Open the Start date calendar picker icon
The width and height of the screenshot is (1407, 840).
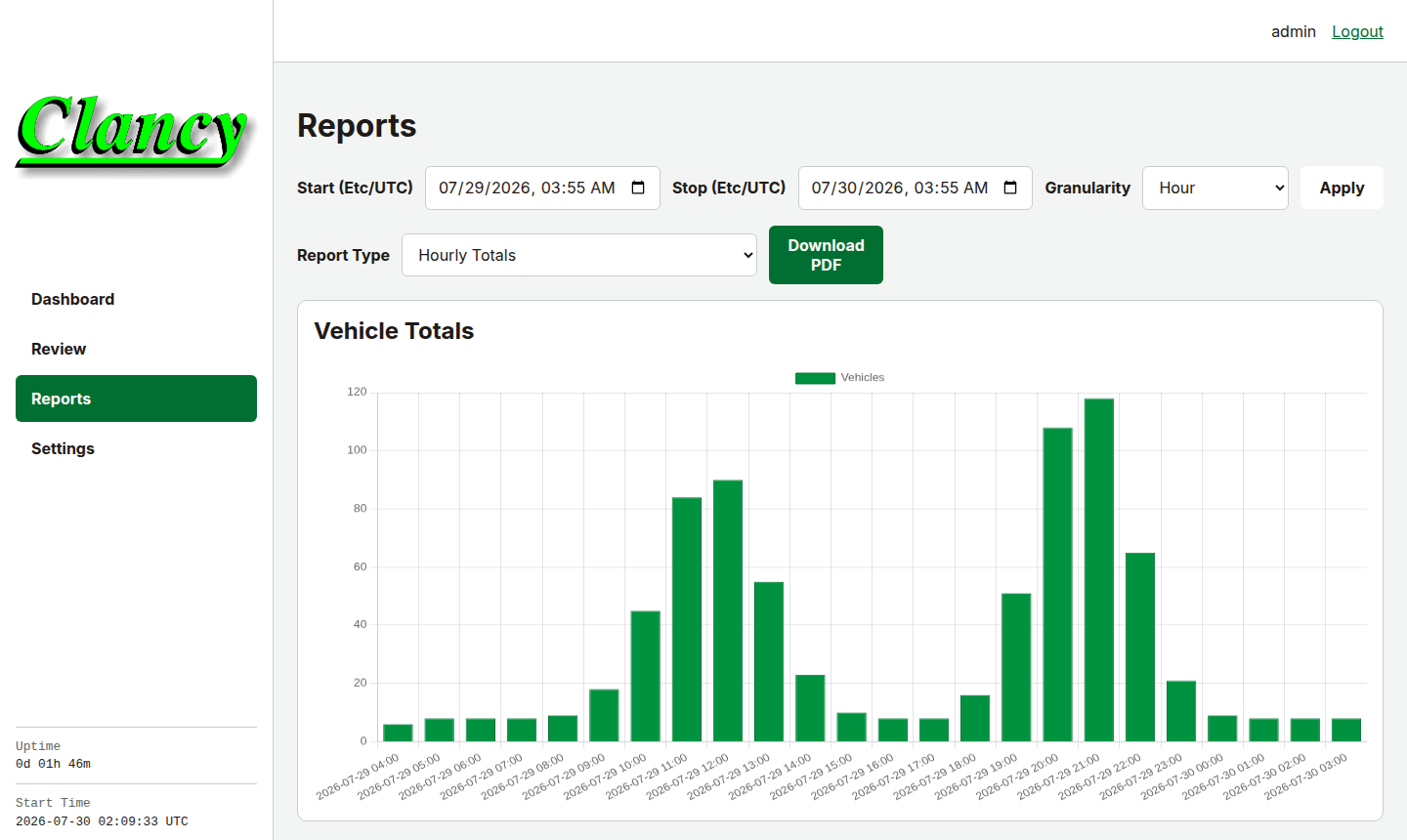point(638,188)
